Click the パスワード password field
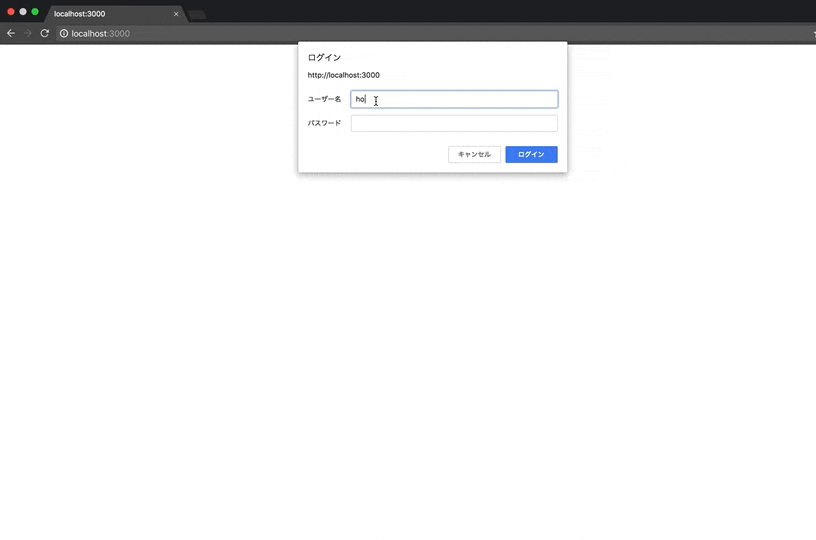This screenshot has width=816, height=540. tap(454, 123)
